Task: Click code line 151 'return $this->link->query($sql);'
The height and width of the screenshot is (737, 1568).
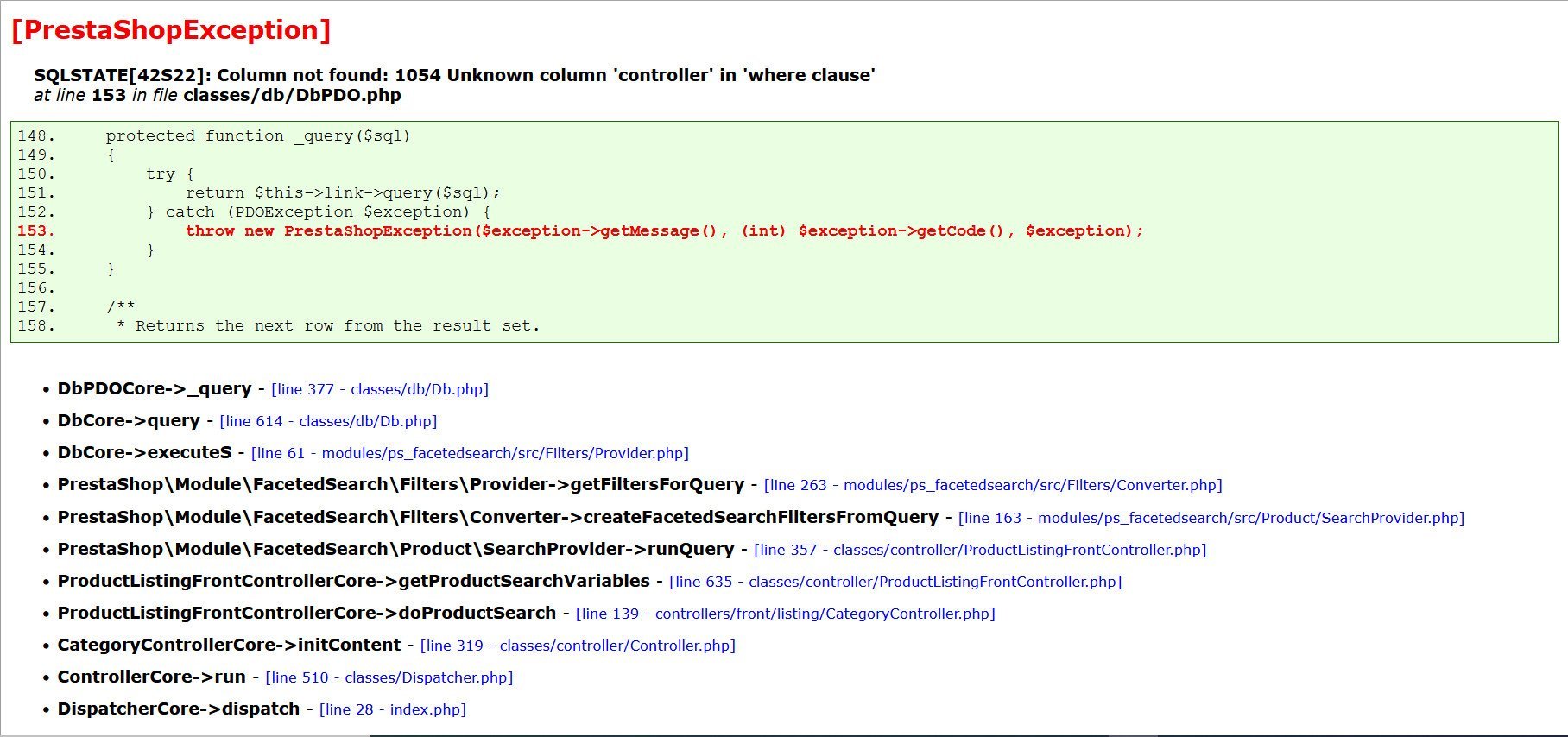Action: click(259, 193)
